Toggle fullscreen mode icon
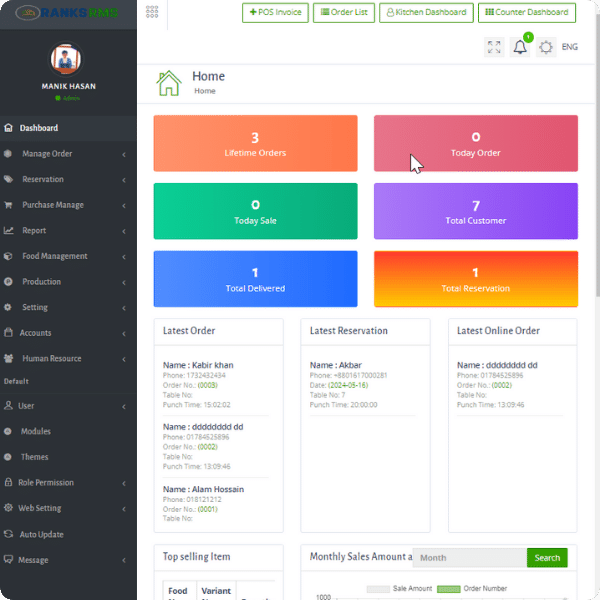This screenshot has height=600, width=600. 493,47
